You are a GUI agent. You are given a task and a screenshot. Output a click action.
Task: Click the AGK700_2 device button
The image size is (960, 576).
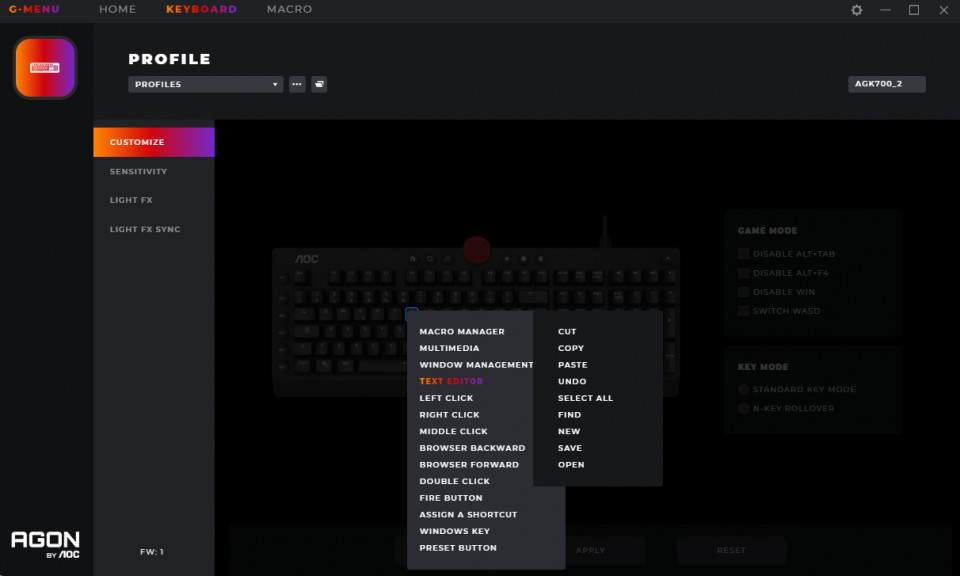tap(887, 84)
